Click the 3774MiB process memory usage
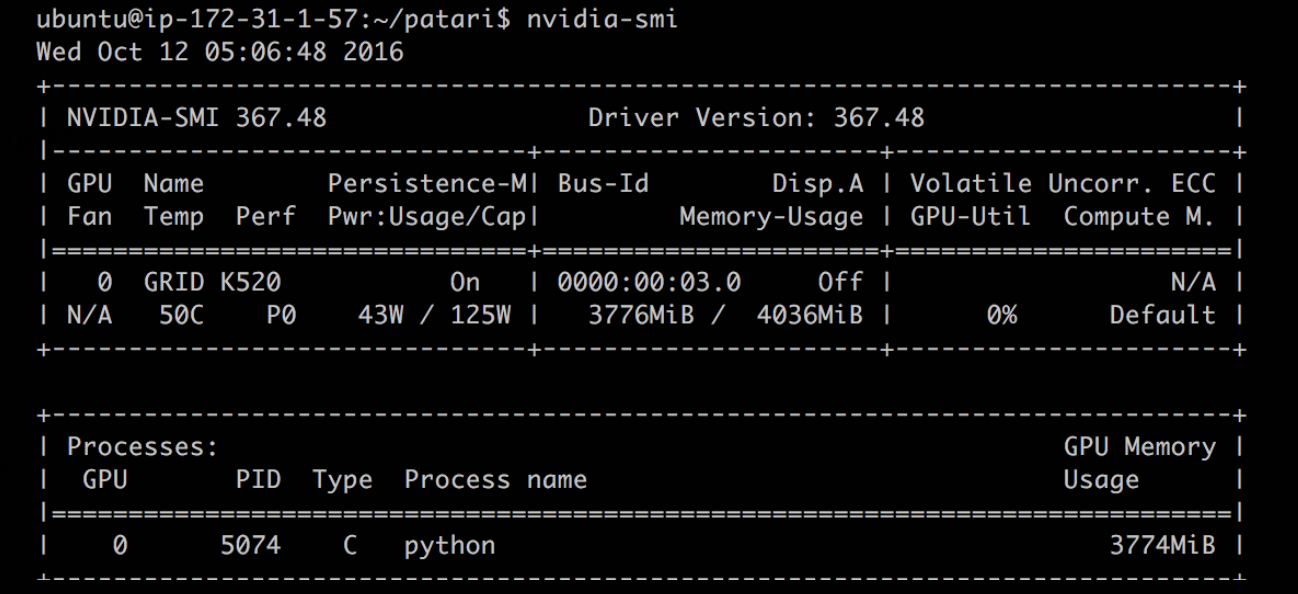 (x=1162, y=546)
